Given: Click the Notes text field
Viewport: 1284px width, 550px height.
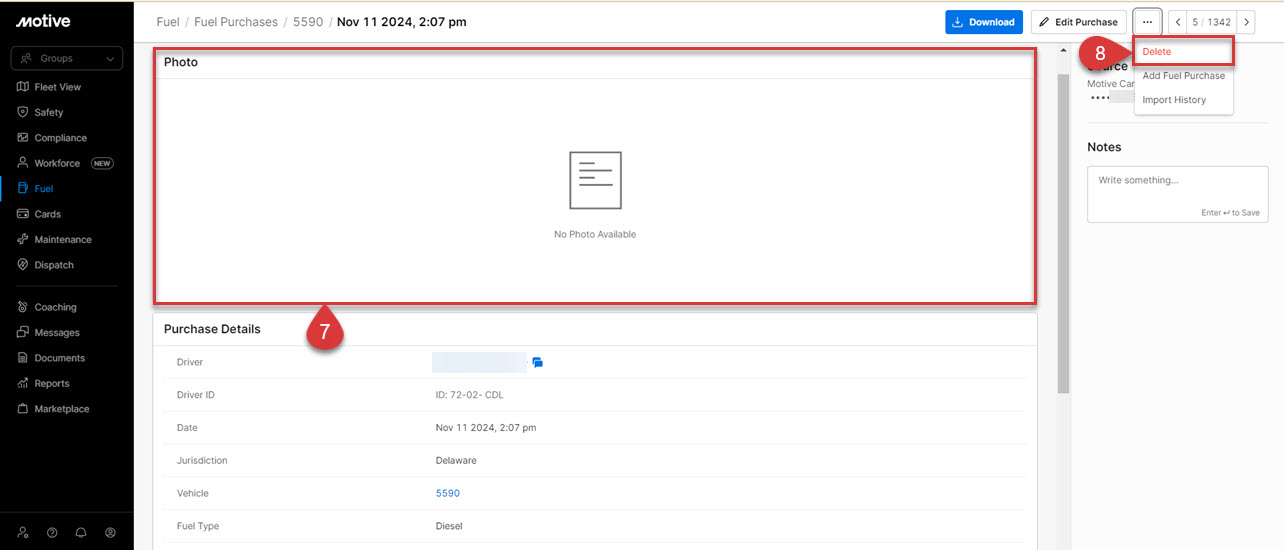Looking at the screenshot, I should (1178, 194).
